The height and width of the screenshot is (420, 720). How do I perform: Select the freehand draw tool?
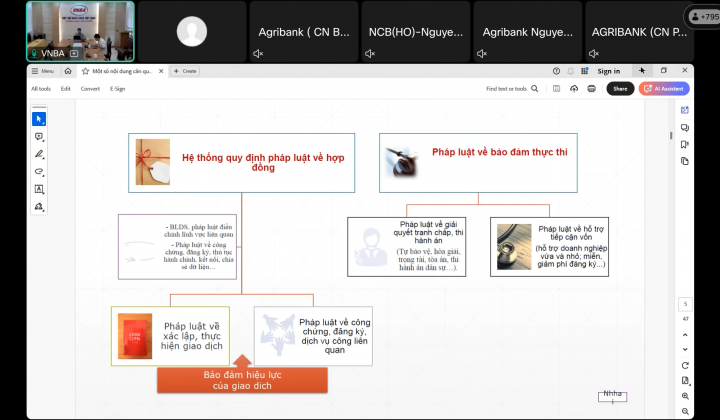click(x=39, y=172)
